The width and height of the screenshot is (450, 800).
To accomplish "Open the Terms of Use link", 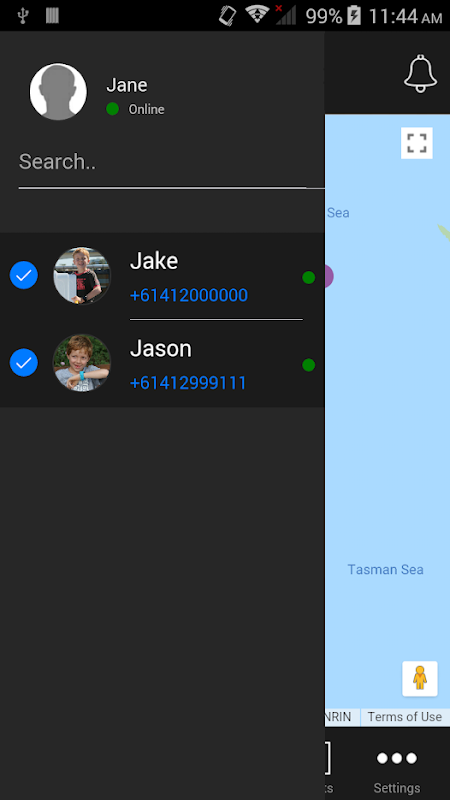I will 405,717.
